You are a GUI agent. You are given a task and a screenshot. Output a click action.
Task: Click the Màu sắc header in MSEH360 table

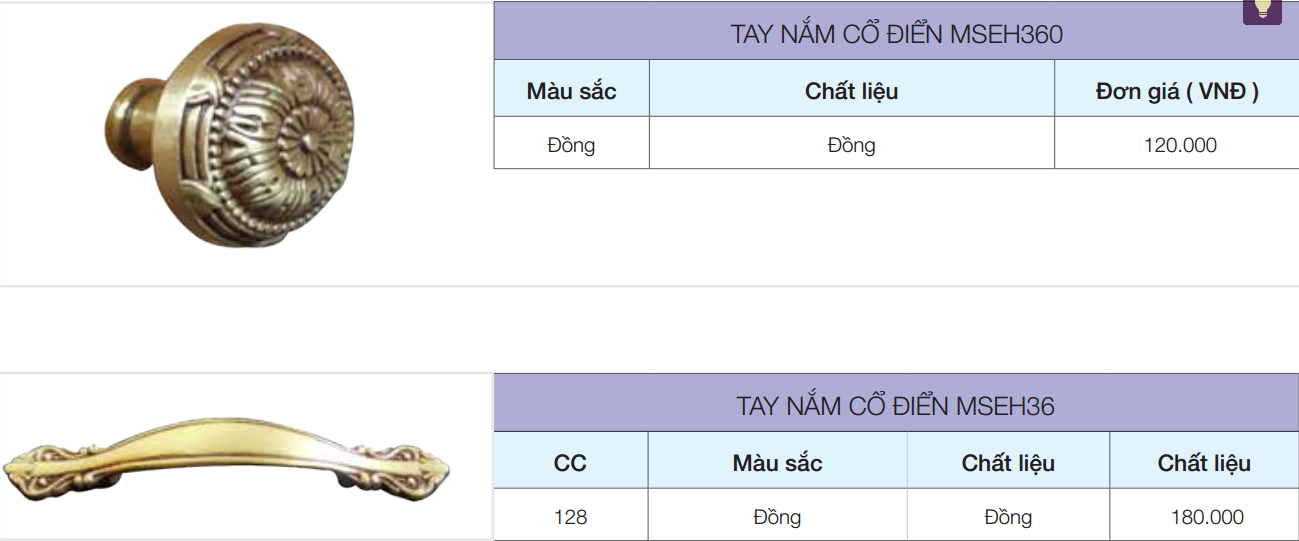pos(571,91)
